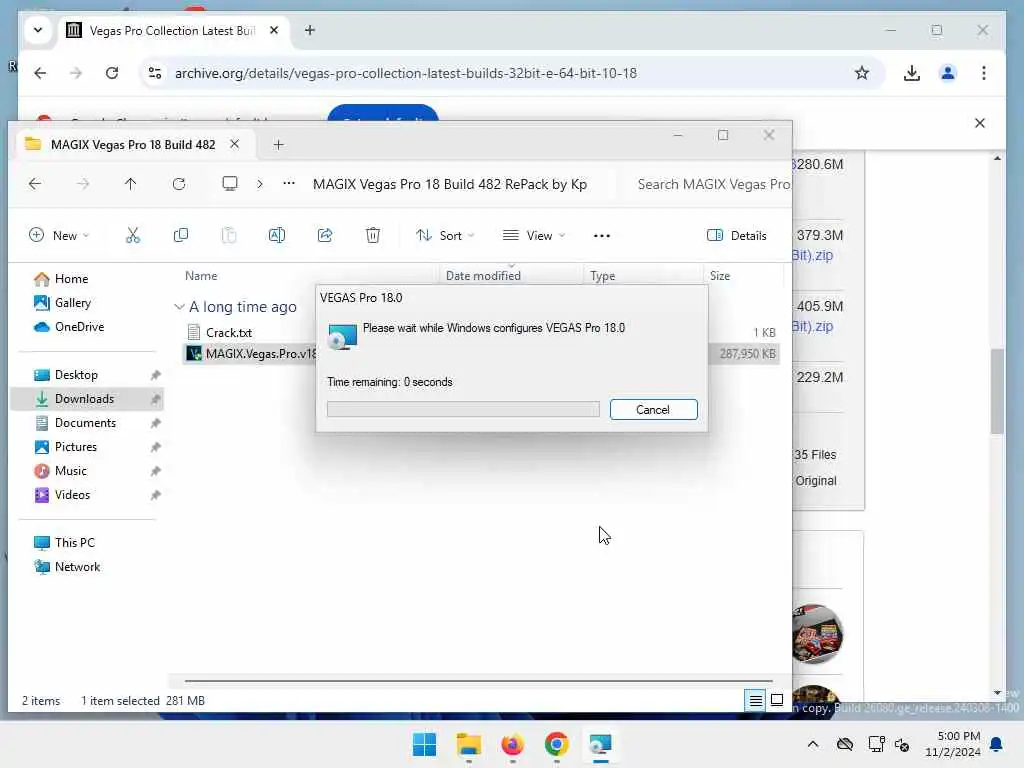Go back in File Explorer
This screenshot has height=768, width=1024.
(35, 184)
